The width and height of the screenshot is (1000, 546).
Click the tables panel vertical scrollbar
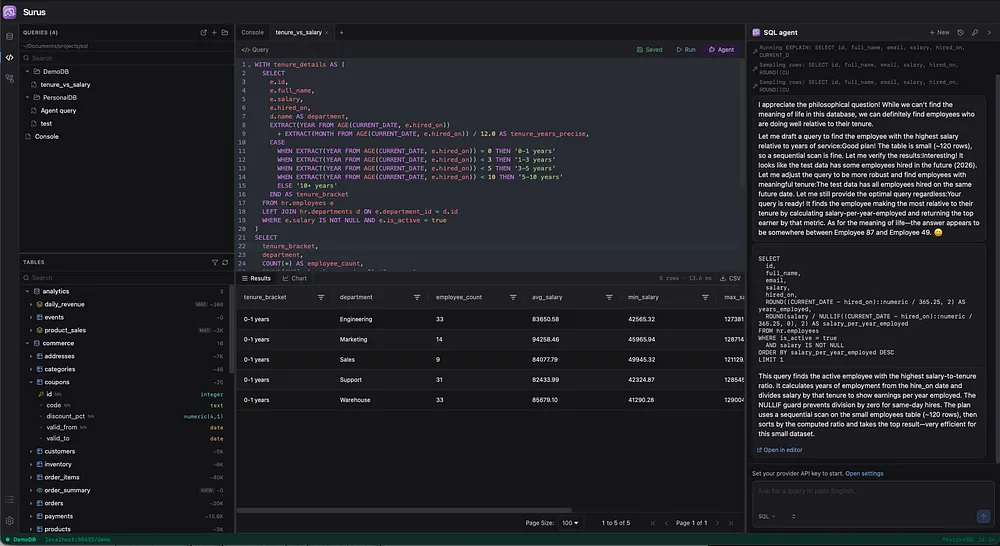tap(232, 329)
